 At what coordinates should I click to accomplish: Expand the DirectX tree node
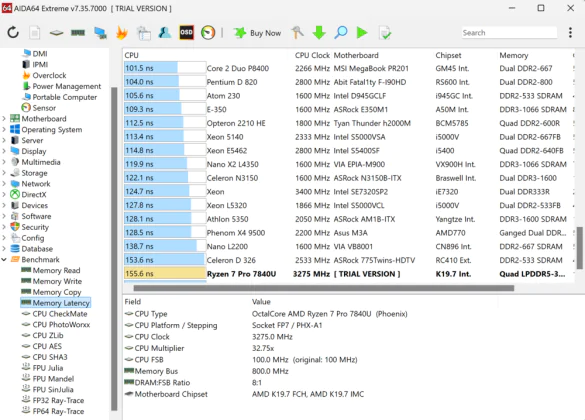point(4,194)
